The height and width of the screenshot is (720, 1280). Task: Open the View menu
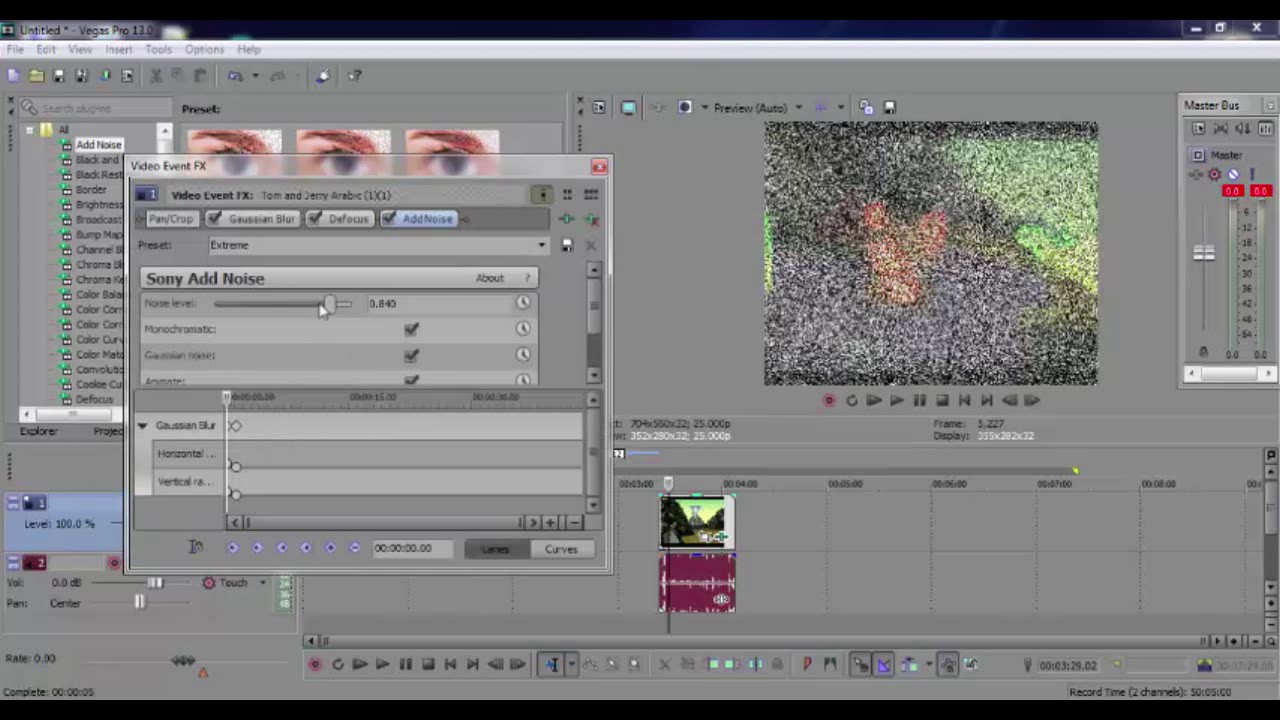(80, 49)
